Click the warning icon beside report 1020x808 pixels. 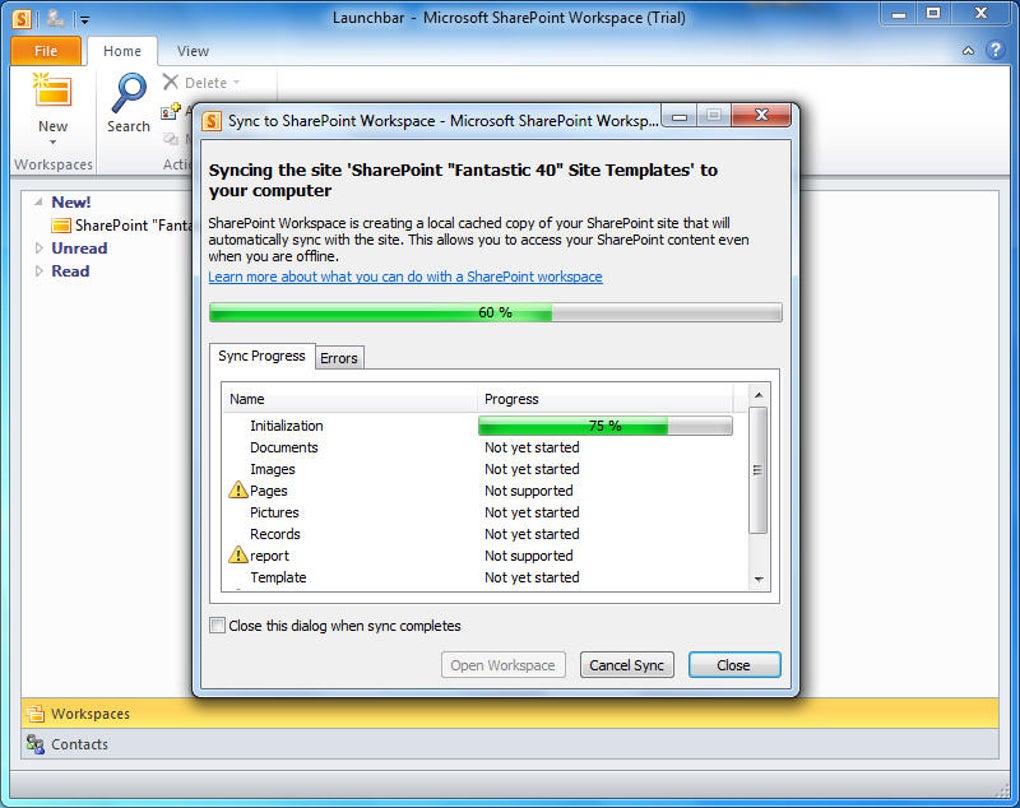tap(238, 555)
